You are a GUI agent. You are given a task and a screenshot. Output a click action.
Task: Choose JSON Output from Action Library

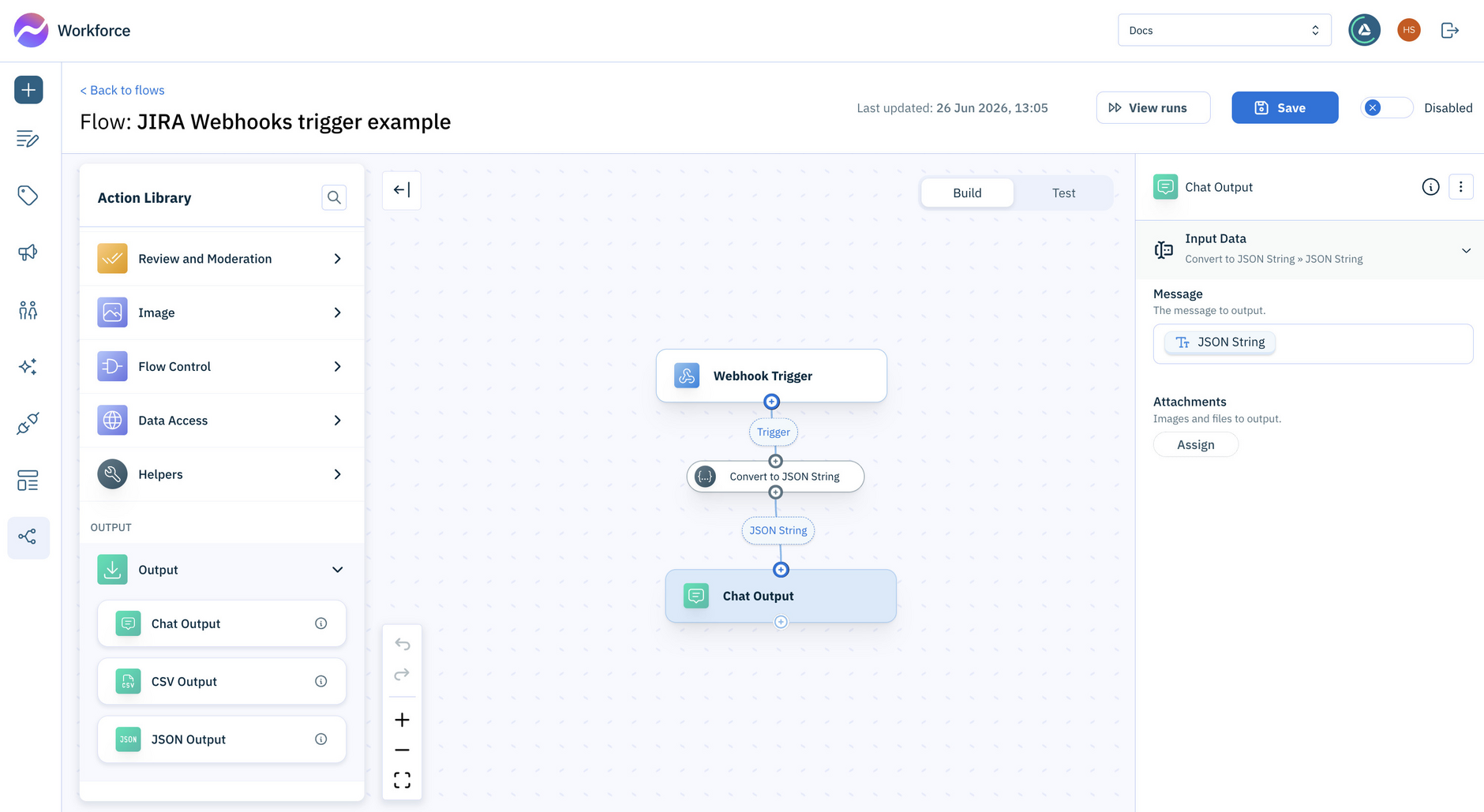(222, 739)
